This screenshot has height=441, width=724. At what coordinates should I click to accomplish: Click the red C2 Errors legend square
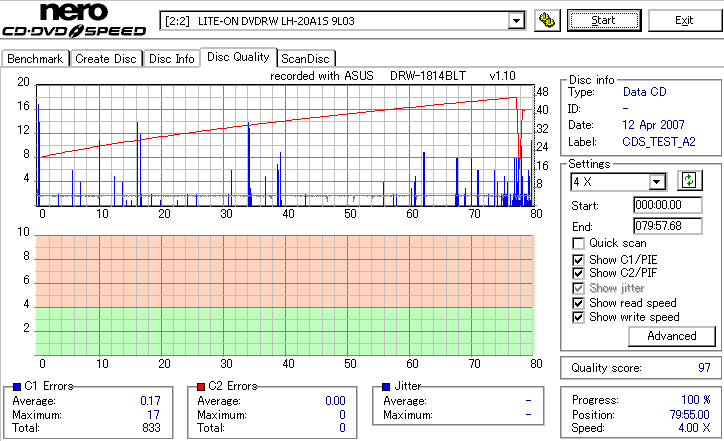point(201,387)
